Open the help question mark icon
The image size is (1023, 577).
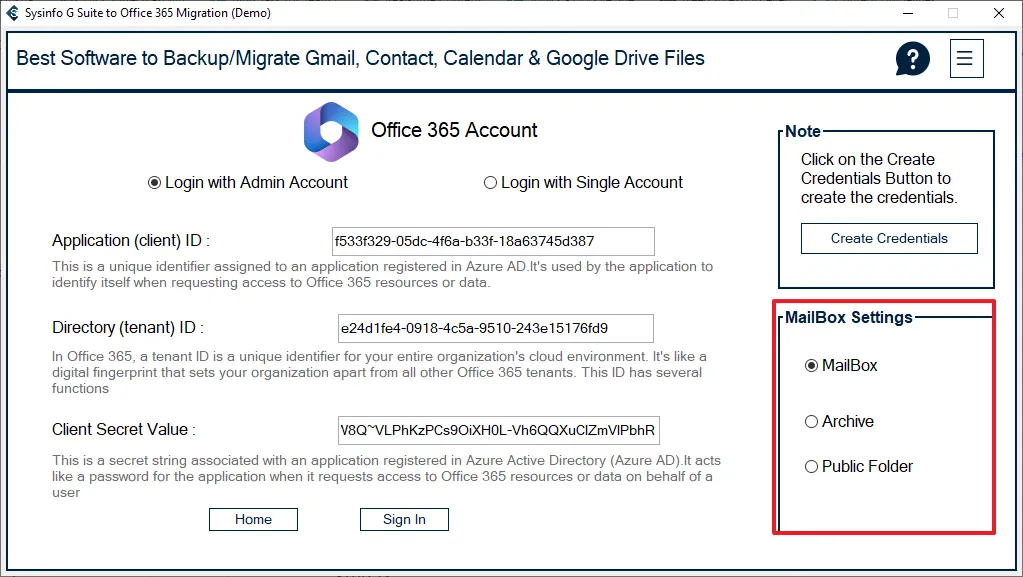[912, 59]
